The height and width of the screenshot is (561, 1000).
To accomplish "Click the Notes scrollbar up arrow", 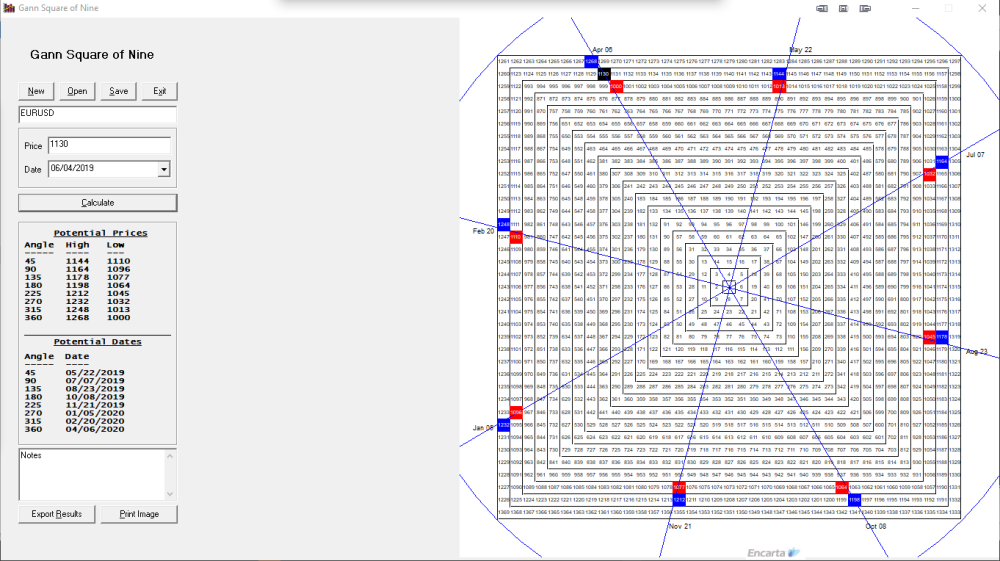I will pos(170,456).
